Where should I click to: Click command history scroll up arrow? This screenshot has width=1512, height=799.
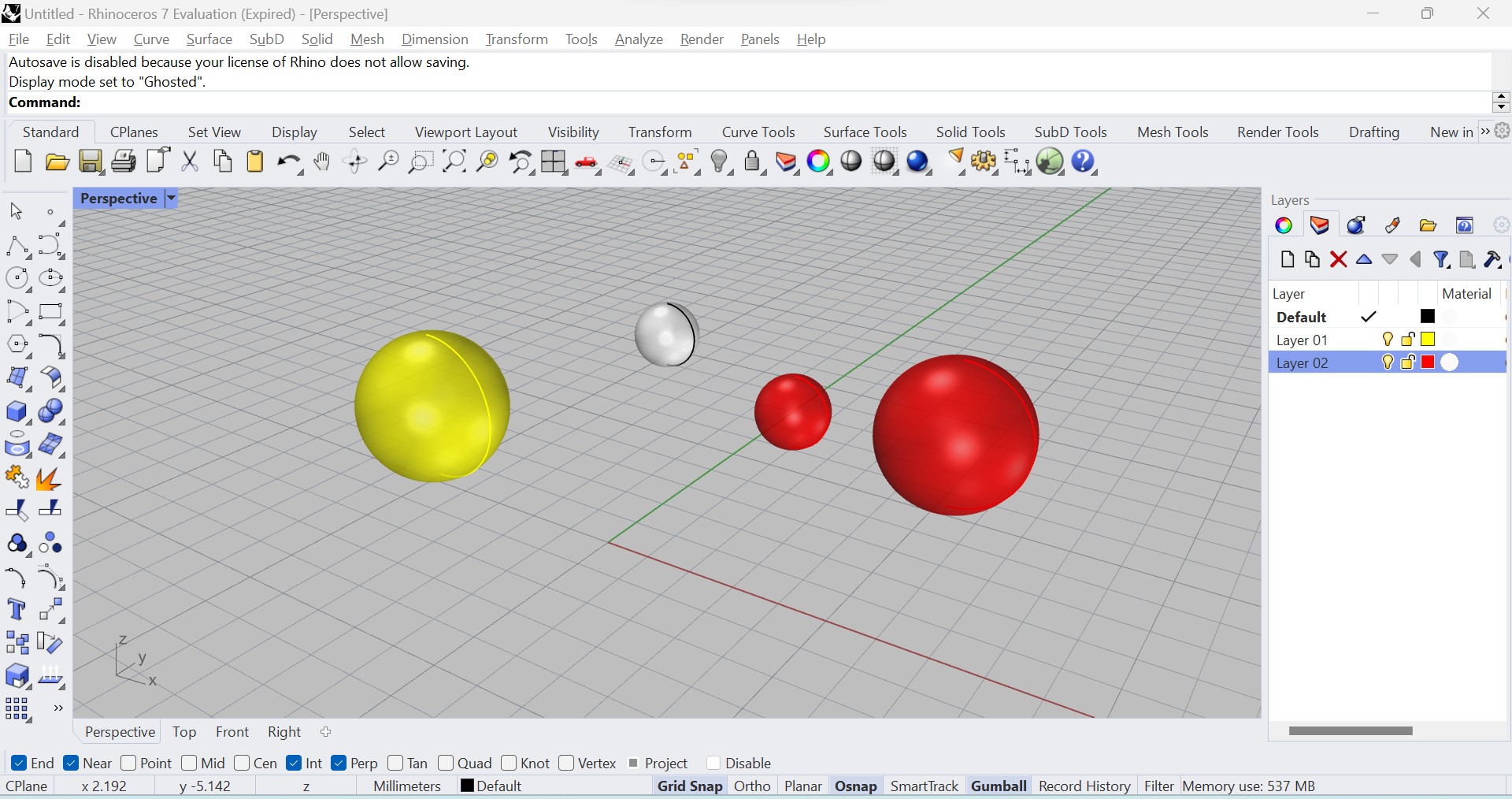(x=1501, y=97)
